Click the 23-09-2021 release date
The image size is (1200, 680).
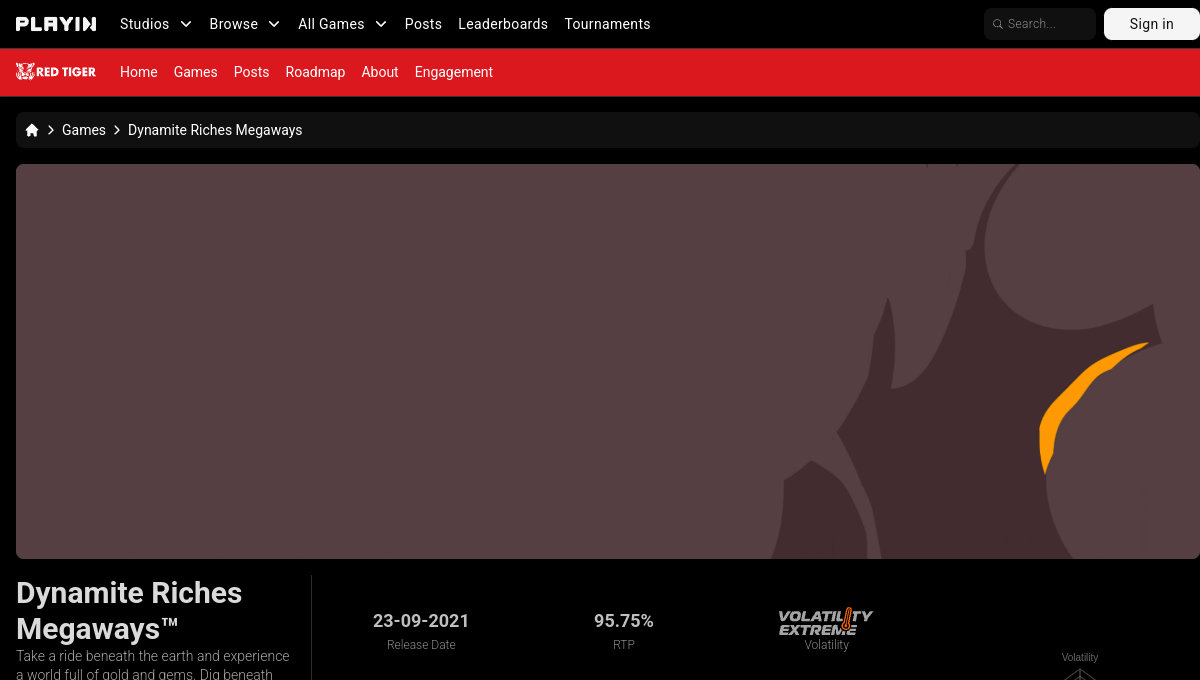[421, 621]
